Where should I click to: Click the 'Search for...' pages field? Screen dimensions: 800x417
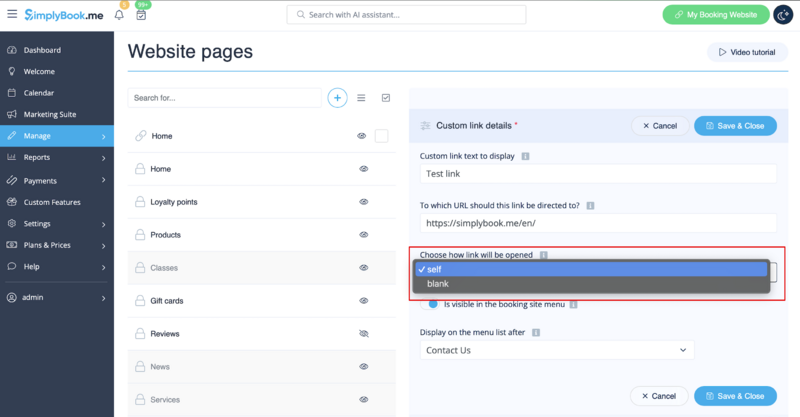[224, 97]
